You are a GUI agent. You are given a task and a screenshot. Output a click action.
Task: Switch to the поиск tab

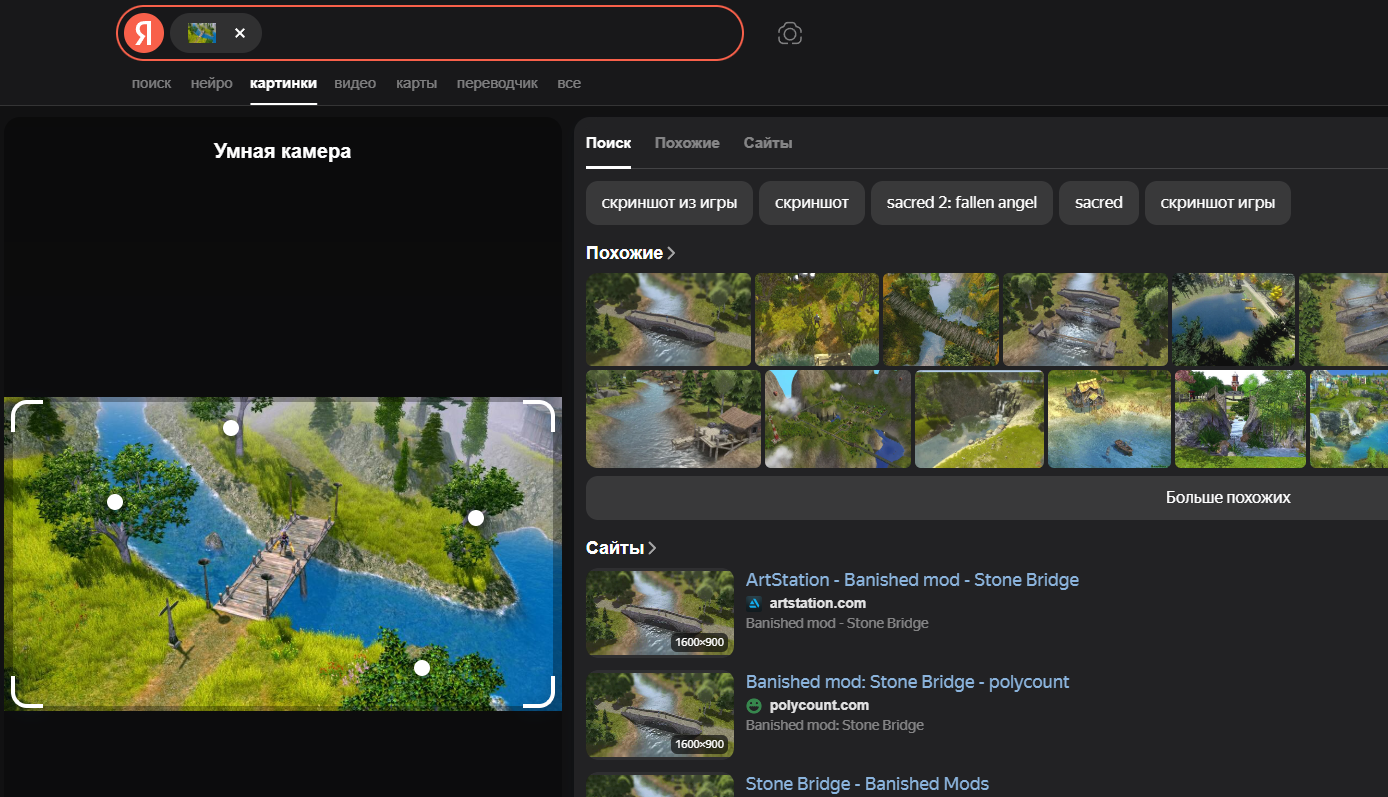click(x=151, y=83)
